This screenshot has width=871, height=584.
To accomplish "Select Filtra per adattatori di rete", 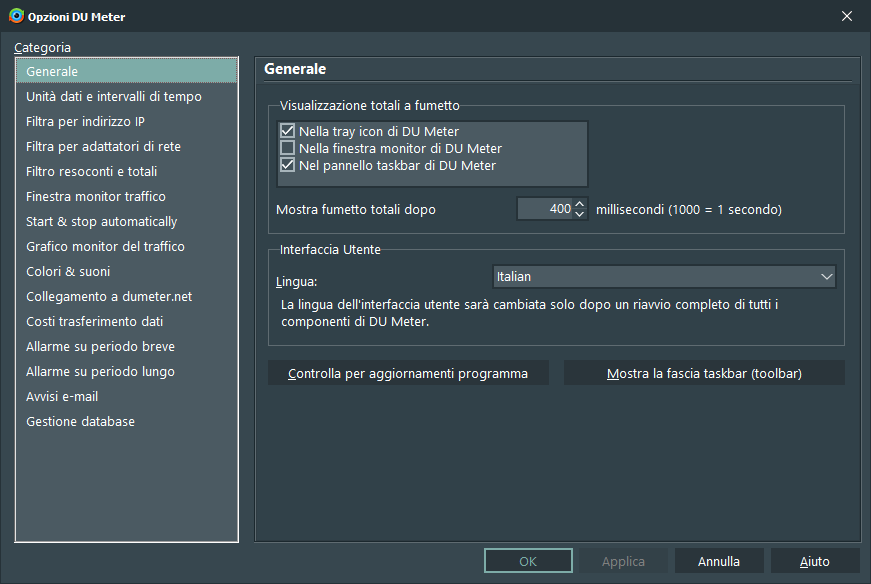I will [127, 146].
